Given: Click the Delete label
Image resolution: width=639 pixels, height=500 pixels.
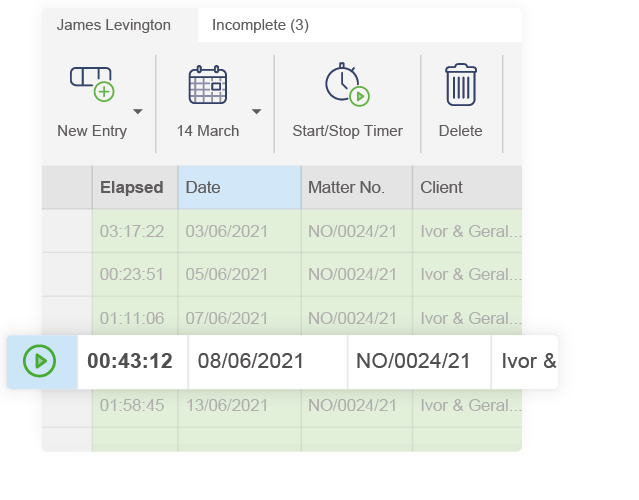Looking at the screenshot, I should pyautogui.click(x=461, y=131).
